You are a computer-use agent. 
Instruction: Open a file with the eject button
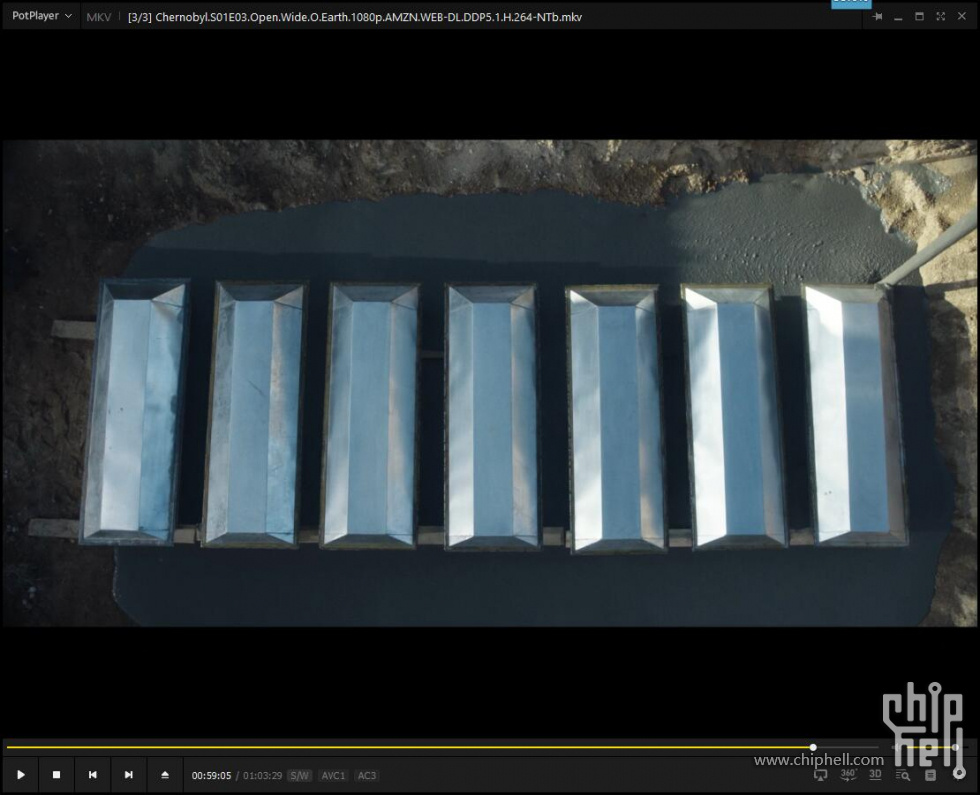pyautogui.click(x=165, y=775)
